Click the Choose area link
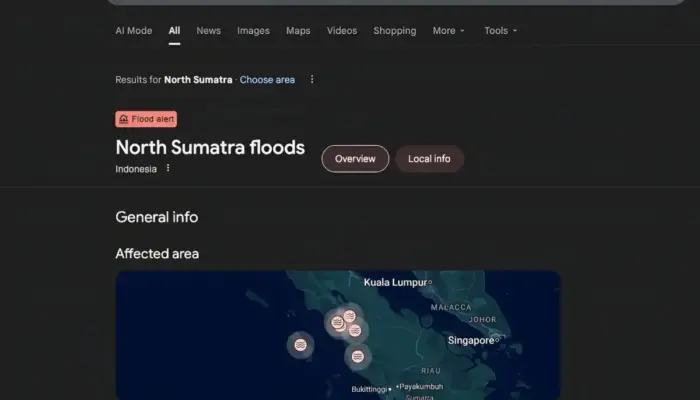The width and height of the screenshot is (700, 400). click(267, 80)
